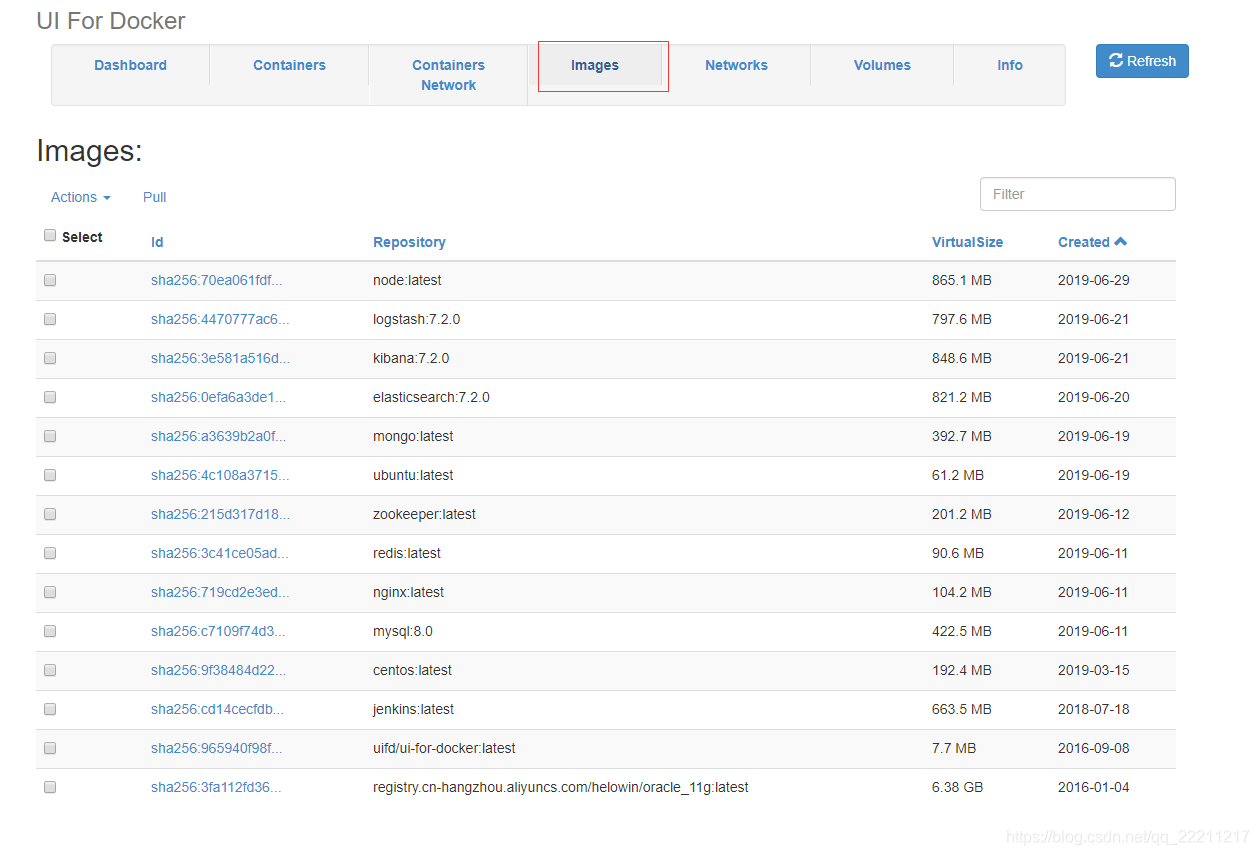The image size is (1259, 855).
Task: Open the Actions dropdown menu
Action: (79, 197)
